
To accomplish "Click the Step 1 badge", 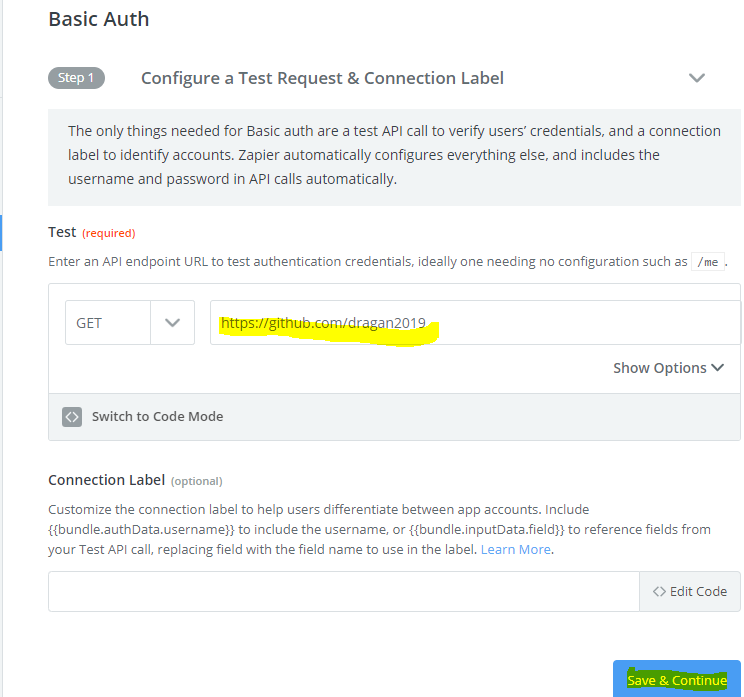I will coord(76,78).
